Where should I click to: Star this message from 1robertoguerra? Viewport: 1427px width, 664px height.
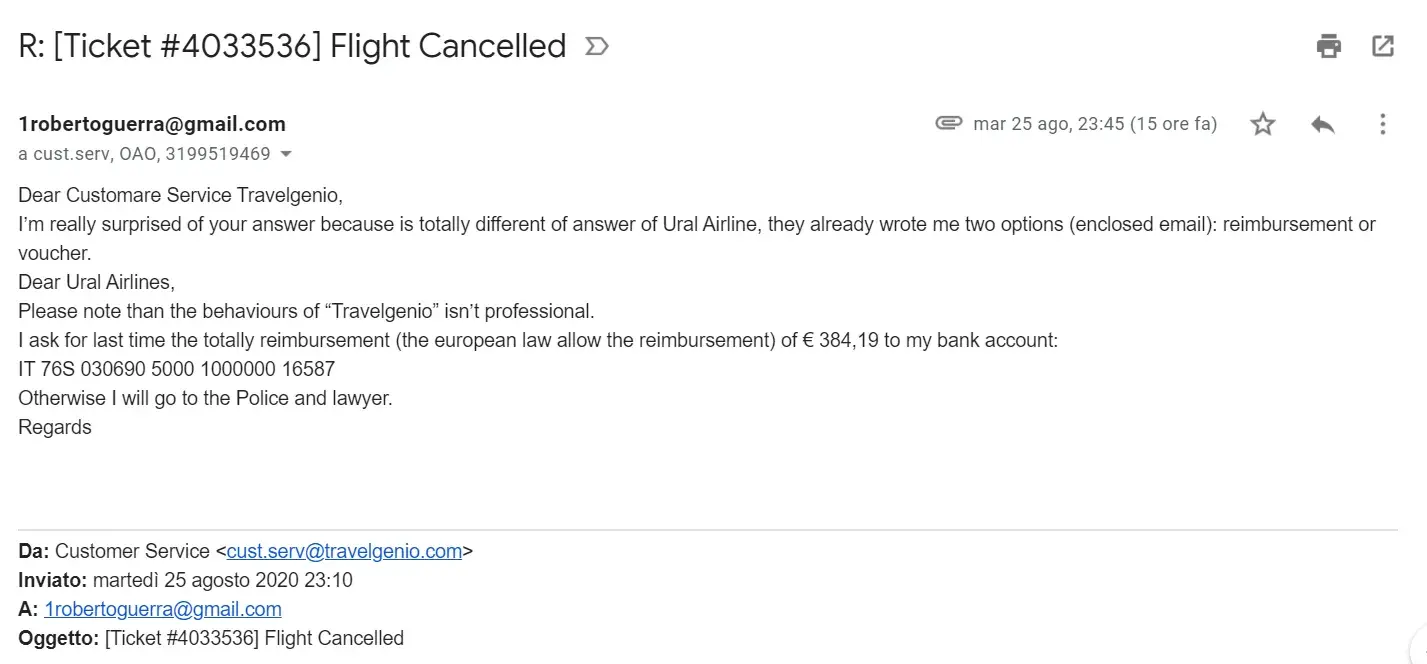(1263, 124)
